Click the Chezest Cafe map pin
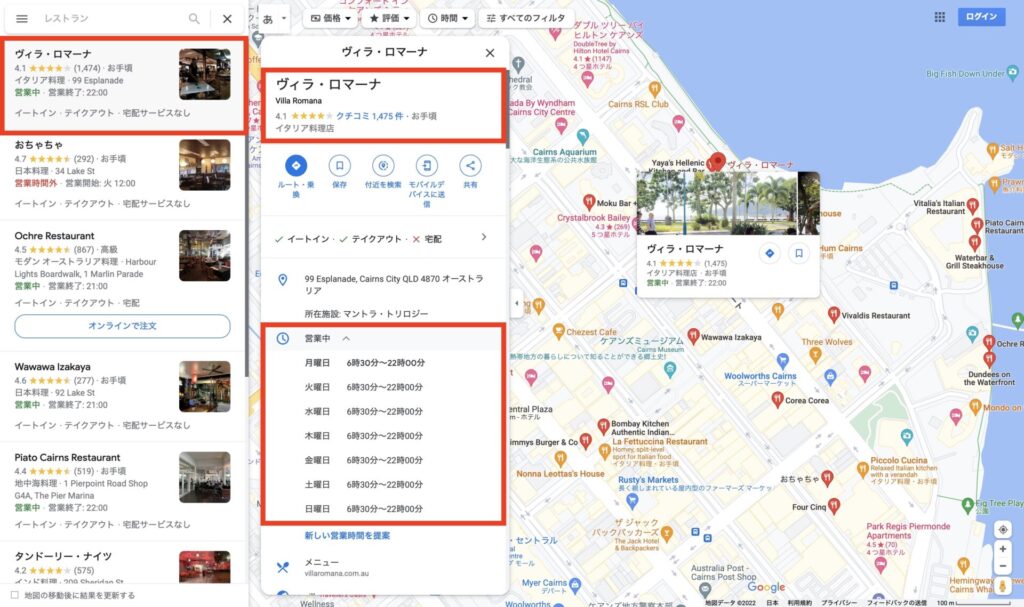Image resolution: width=1024 pixels, height=607 pixels. [558, 331]
